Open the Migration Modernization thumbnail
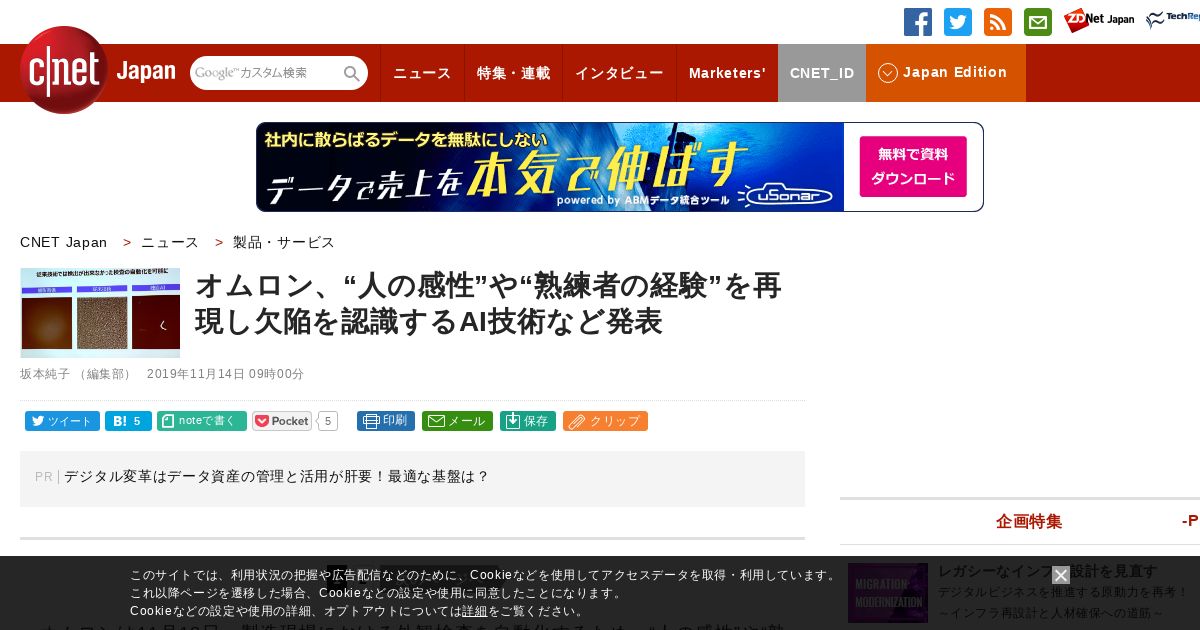1200x630 pixels. [x=888, y=593]
